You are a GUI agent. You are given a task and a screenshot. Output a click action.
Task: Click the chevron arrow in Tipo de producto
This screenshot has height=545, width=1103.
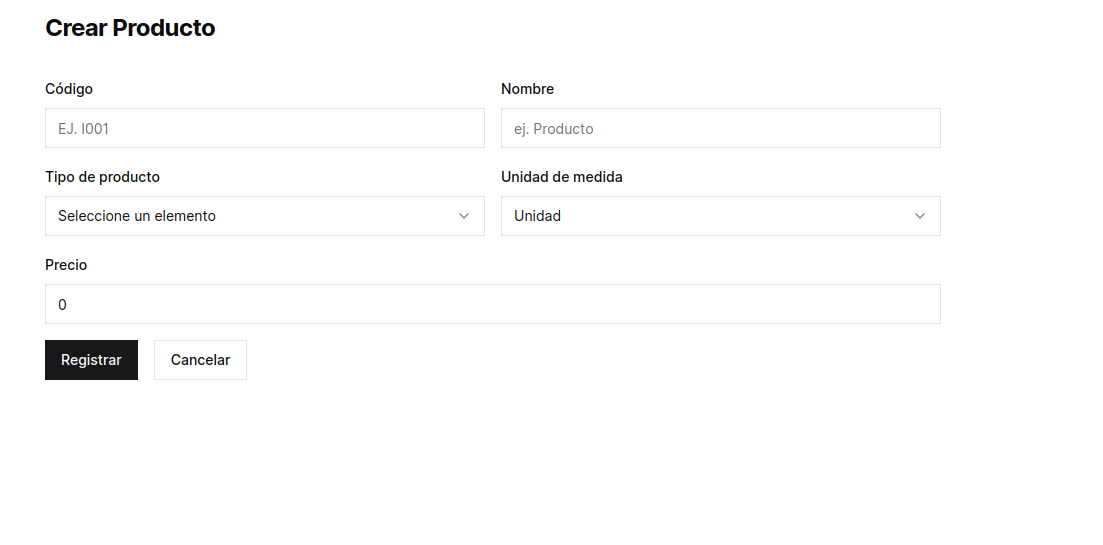pyautogui.click(x=464, y=216)
